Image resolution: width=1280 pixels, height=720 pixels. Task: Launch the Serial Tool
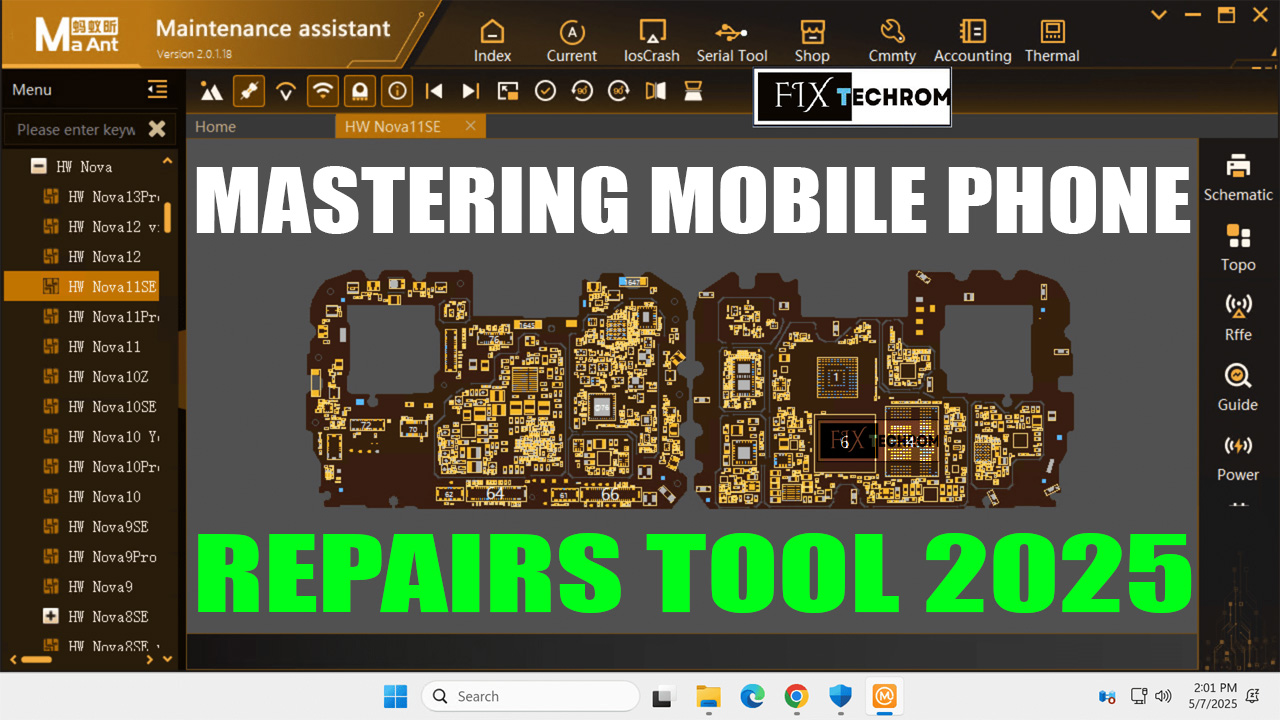click(732, 41)
